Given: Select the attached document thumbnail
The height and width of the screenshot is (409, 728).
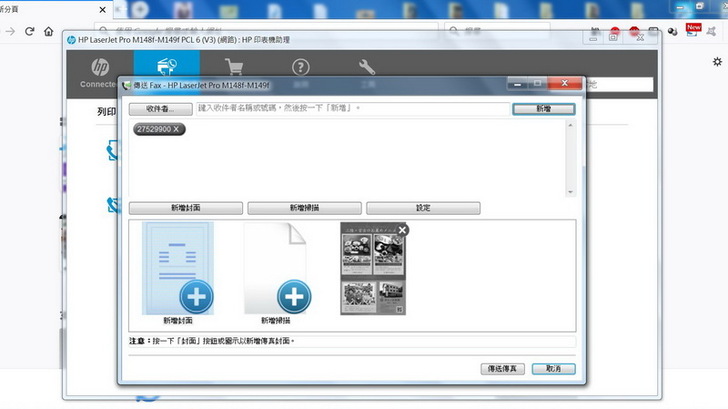Looking at the screenshot, I should coord(373,269).
